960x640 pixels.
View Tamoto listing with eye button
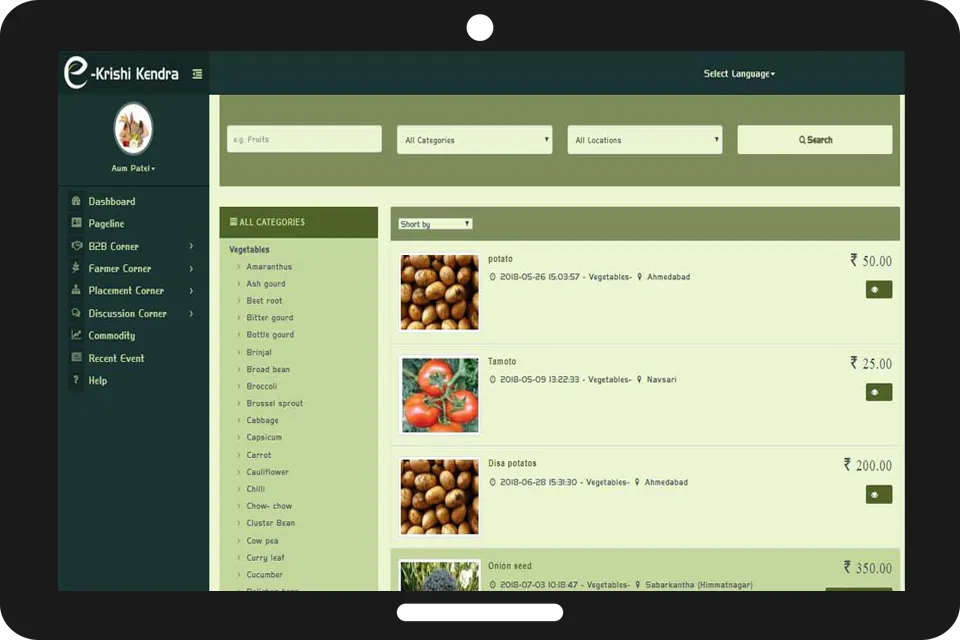pyautogui.click(x=879, y=392)
